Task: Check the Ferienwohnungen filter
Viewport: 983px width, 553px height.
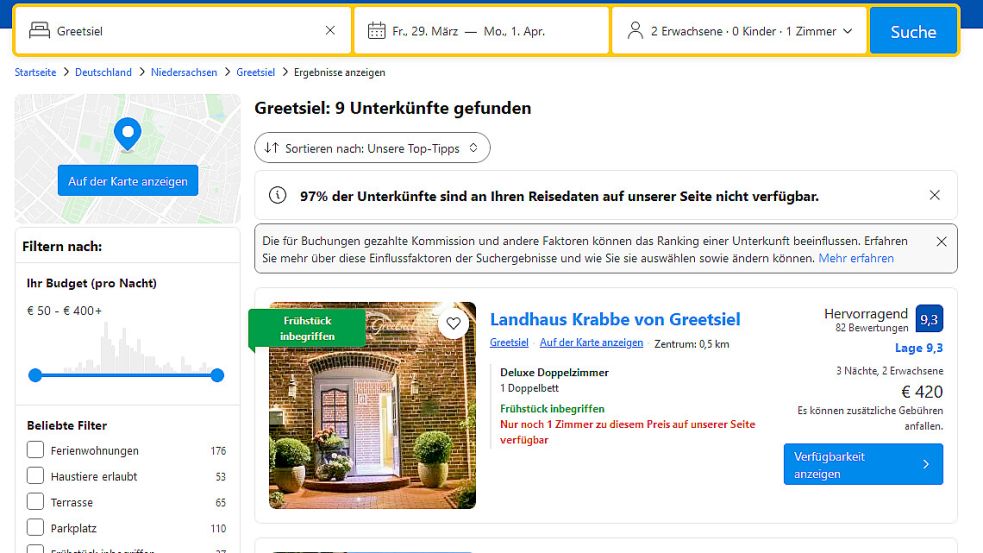Action: pos(36,450)
